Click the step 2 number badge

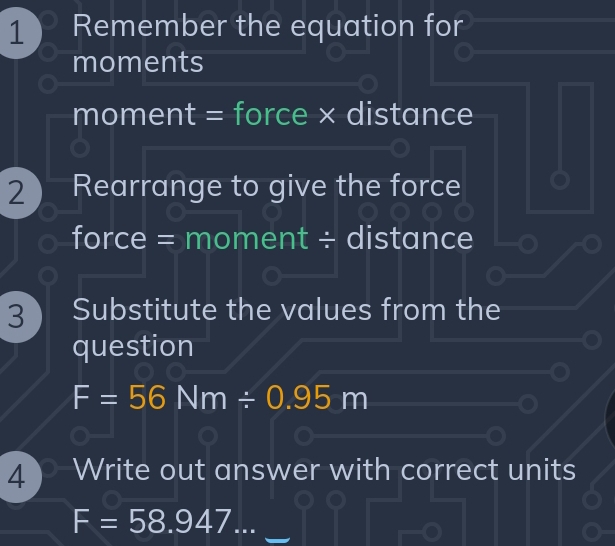(x=16, y=194)
